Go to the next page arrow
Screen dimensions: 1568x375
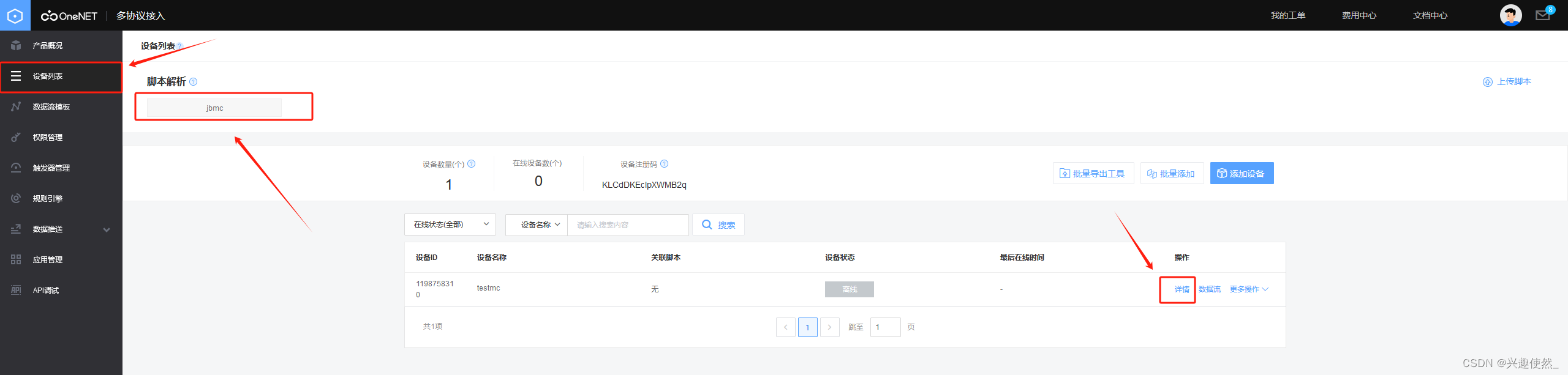[x=829, y=327]
